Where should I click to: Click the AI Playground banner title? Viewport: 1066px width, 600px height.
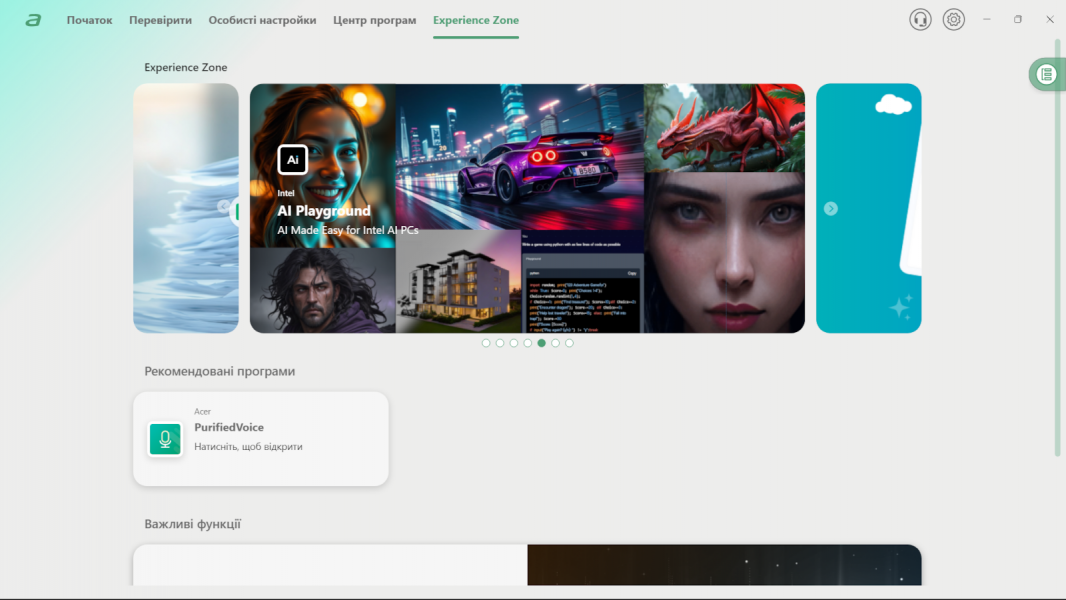[x=324, y=211]
